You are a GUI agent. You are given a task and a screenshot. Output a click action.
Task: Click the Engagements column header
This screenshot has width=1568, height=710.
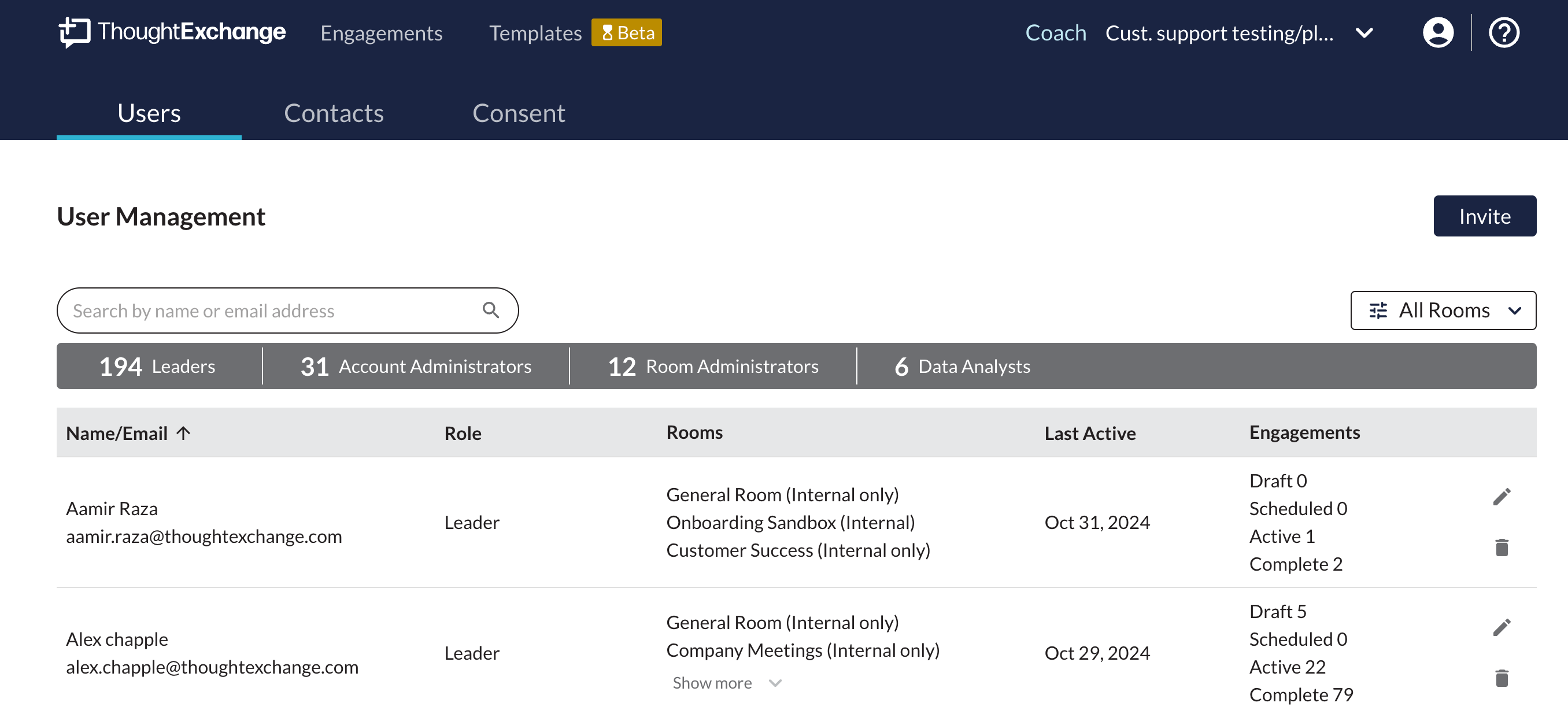click(x=1304, y=432)
